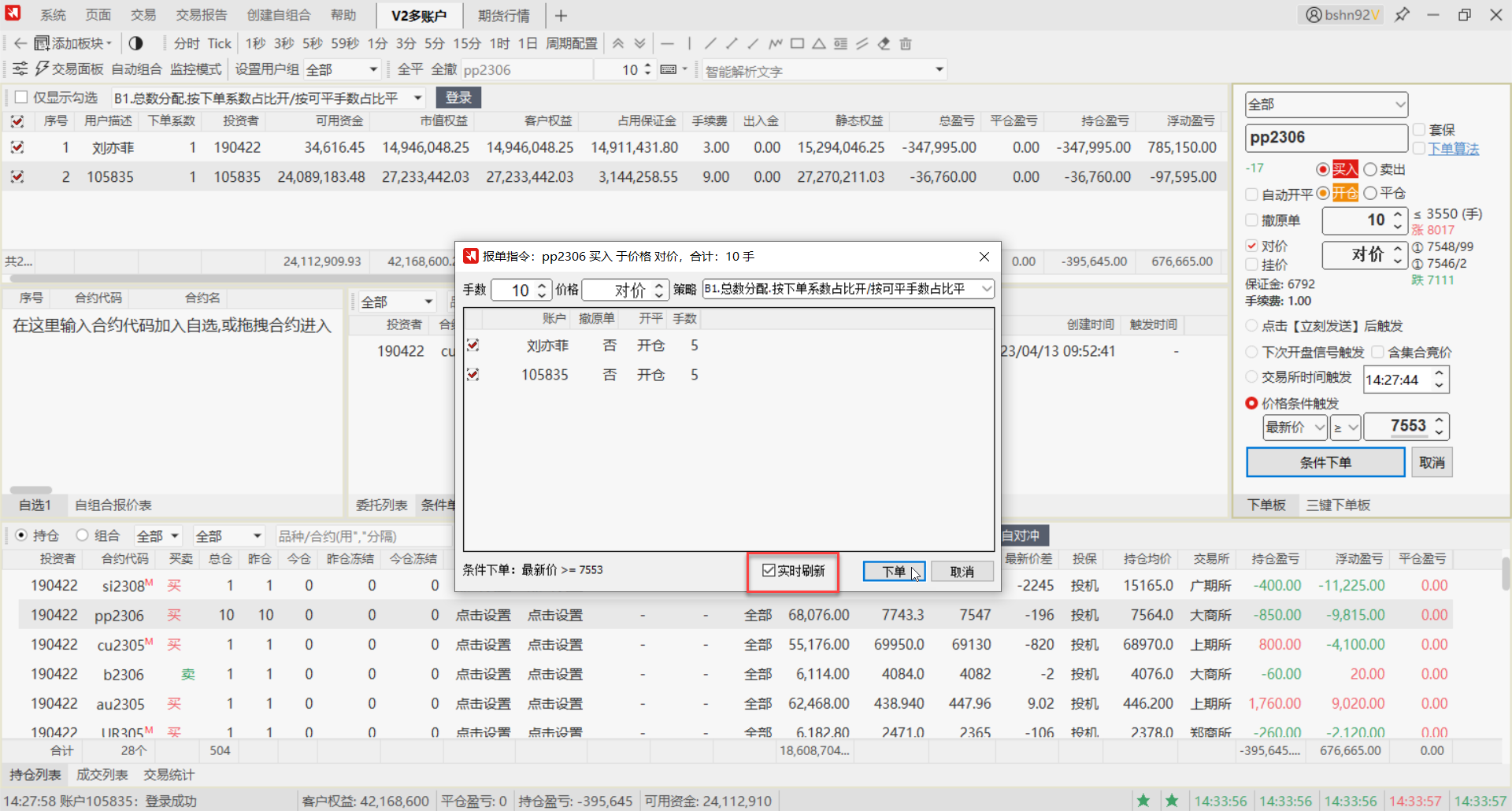Click the back arrow icon in toolbar

tap(20, 43)
